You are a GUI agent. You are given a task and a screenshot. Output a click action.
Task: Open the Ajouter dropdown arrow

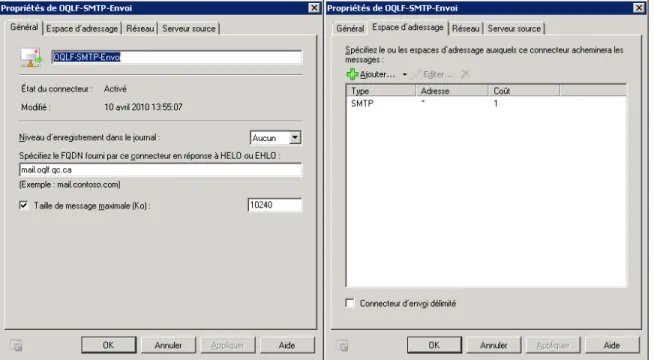[404, 75]
